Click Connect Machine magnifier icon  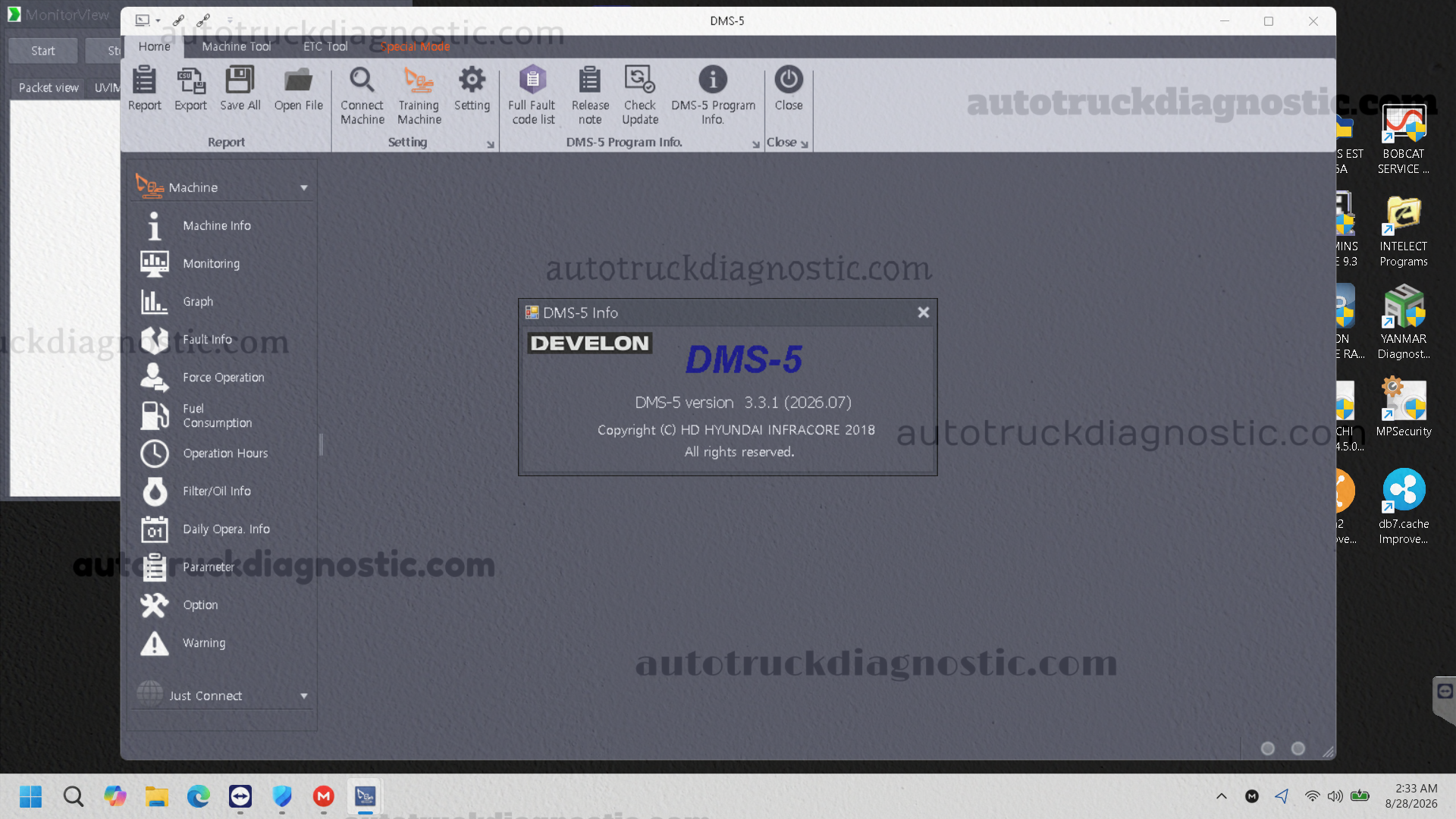tap(362, 96)
